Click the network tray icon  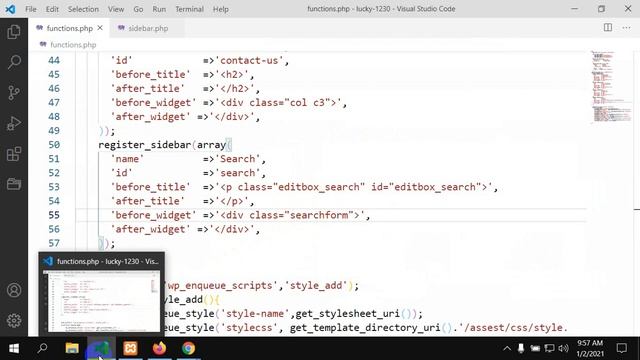point(549,348)
